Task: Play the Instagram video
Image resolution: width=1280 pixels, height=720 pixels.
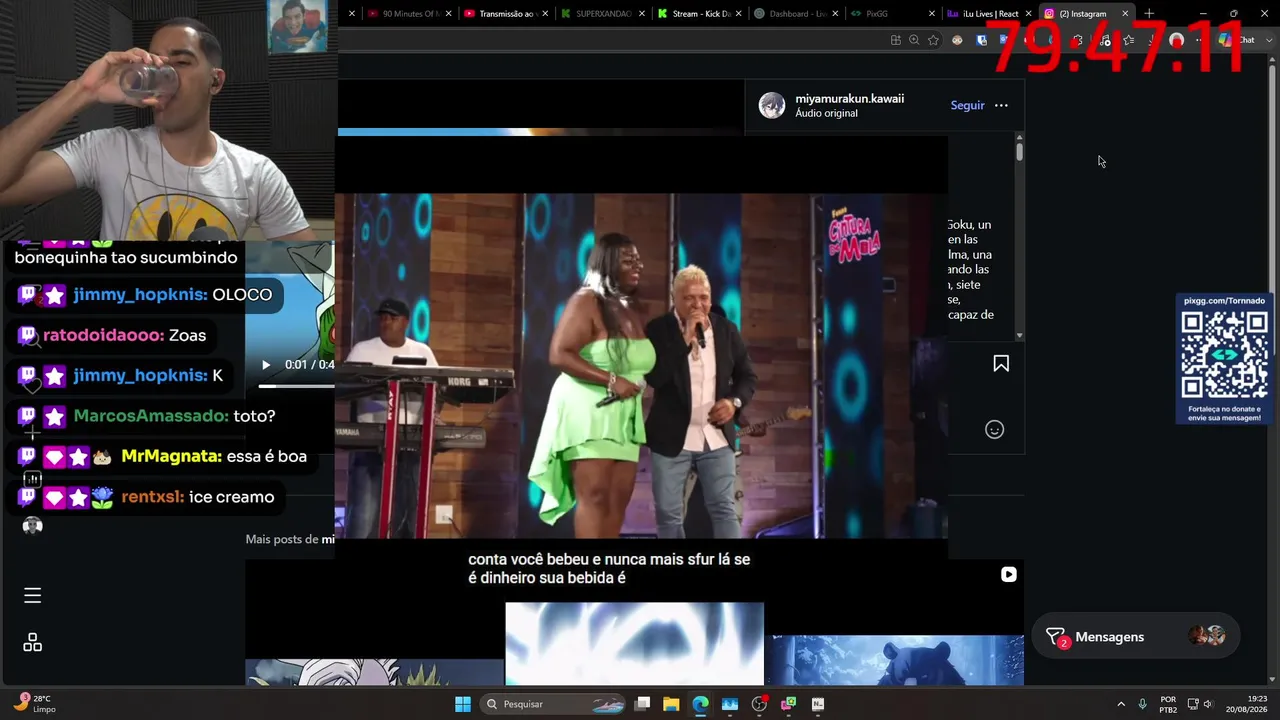Action: point(266,365)
